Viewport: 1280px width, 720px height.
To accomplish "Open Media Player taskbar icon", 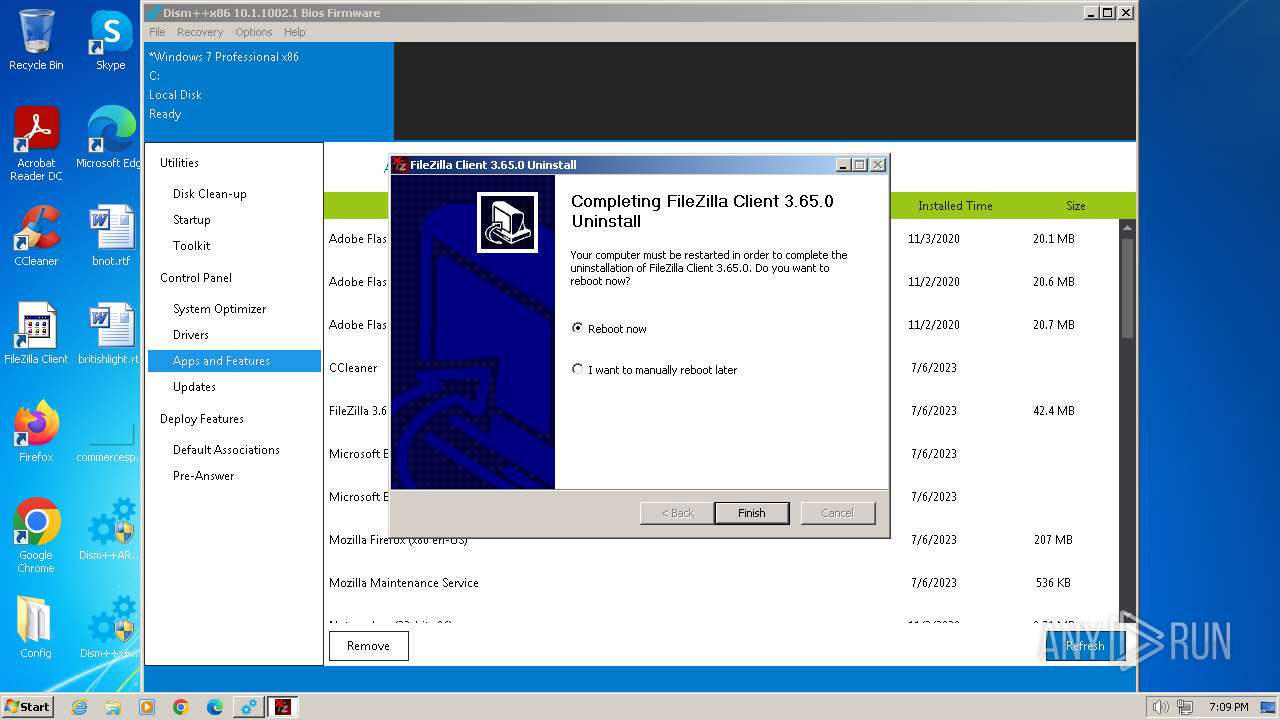I will [x=147, y=707].
